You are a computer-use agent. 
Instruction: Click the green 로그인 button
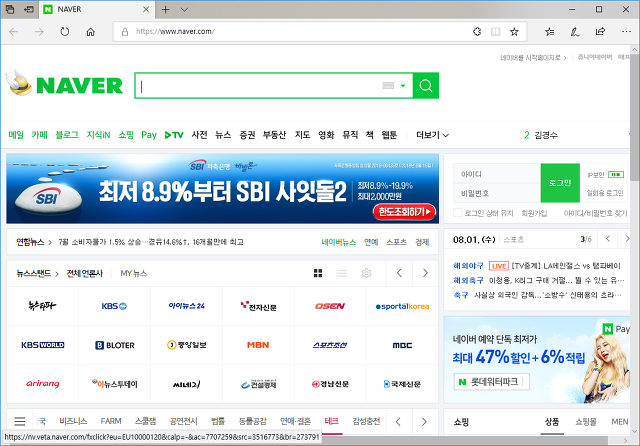pyautogui.click(x=560, y=183)
